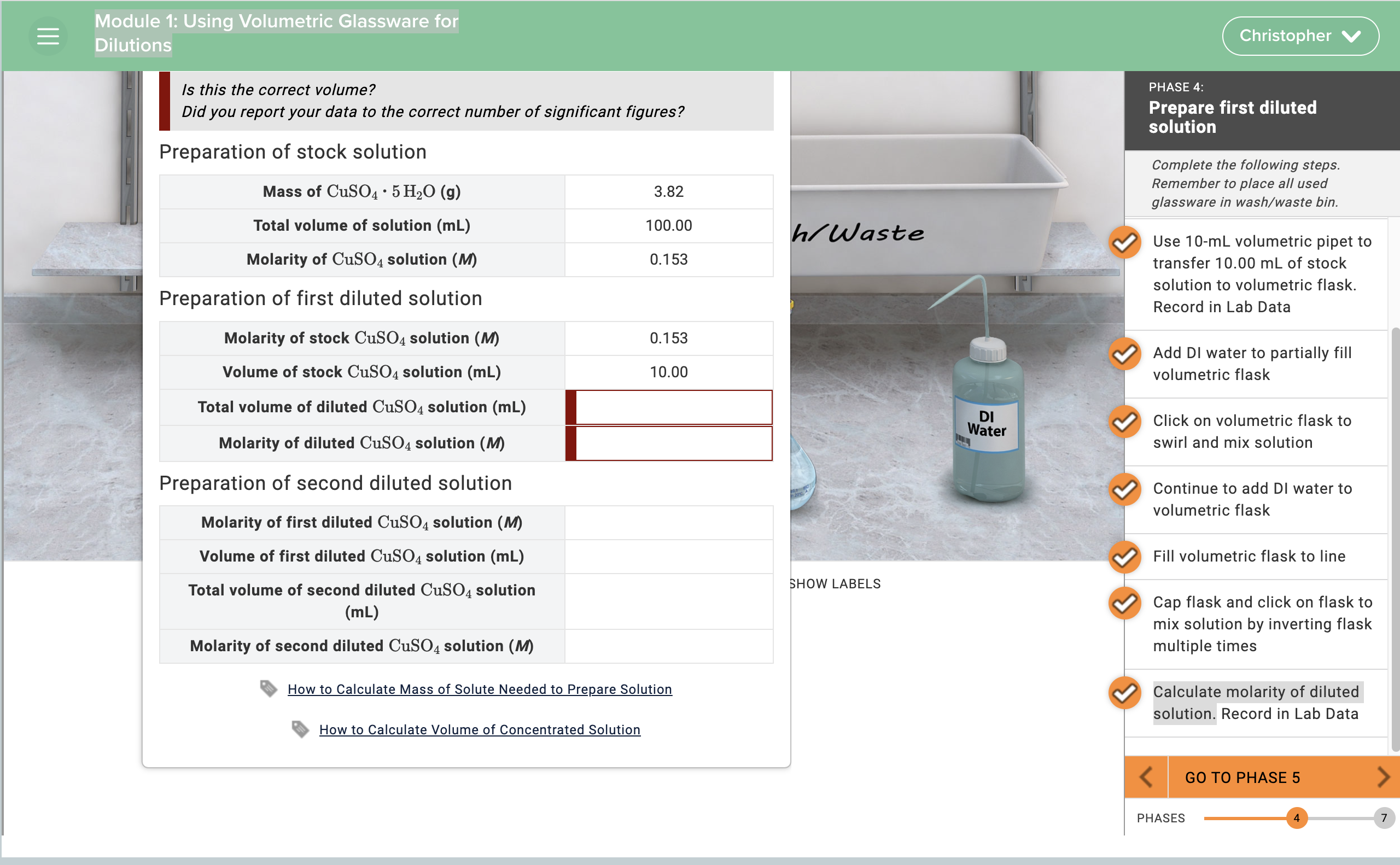Click tag icon beside Mass of Solute link
The height and width of the screenshot is (865, 1400).
point(269,688)
